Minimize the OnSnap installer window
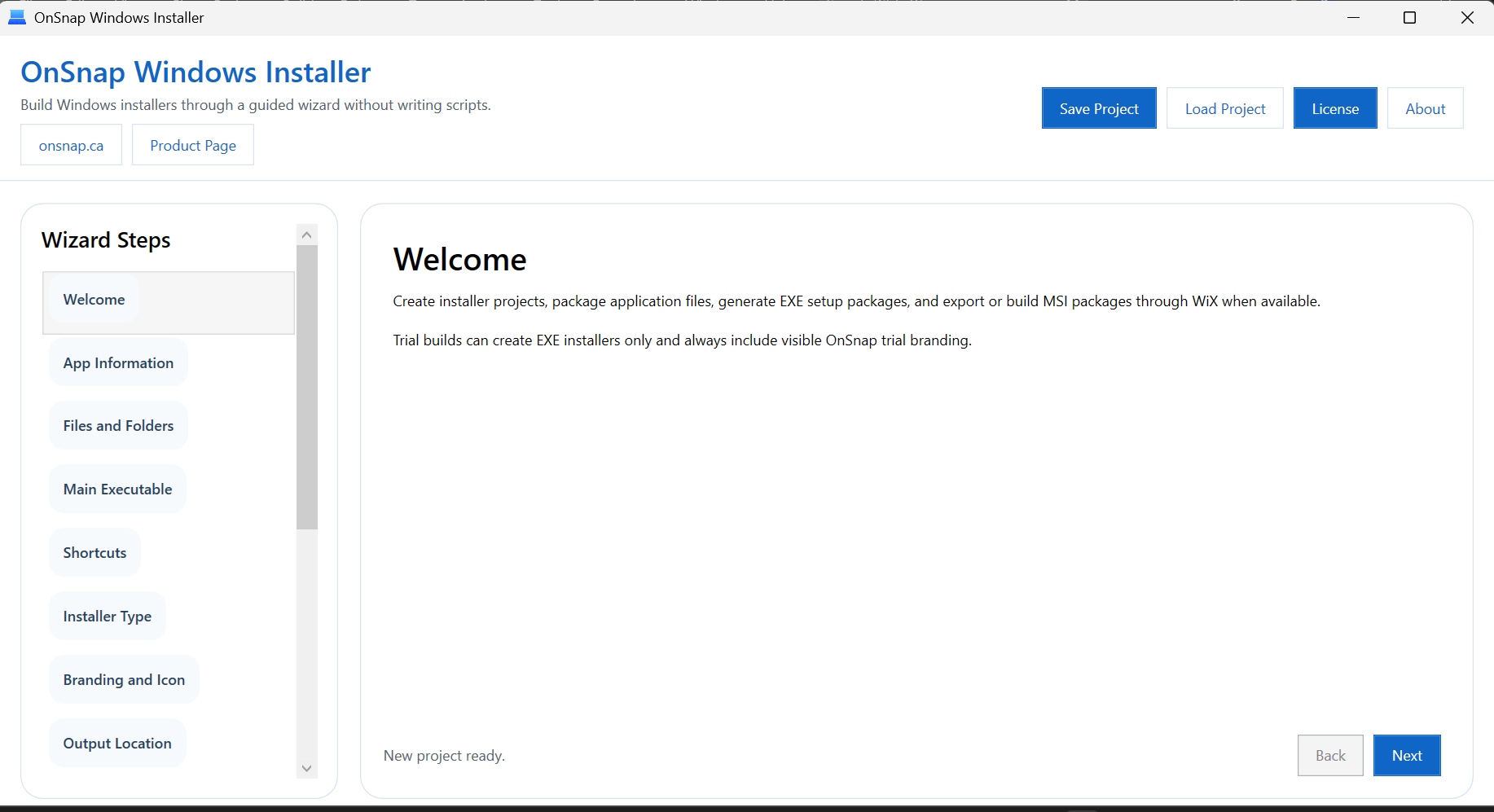This screenshot has width=1494, height=812. [1354, 17]
